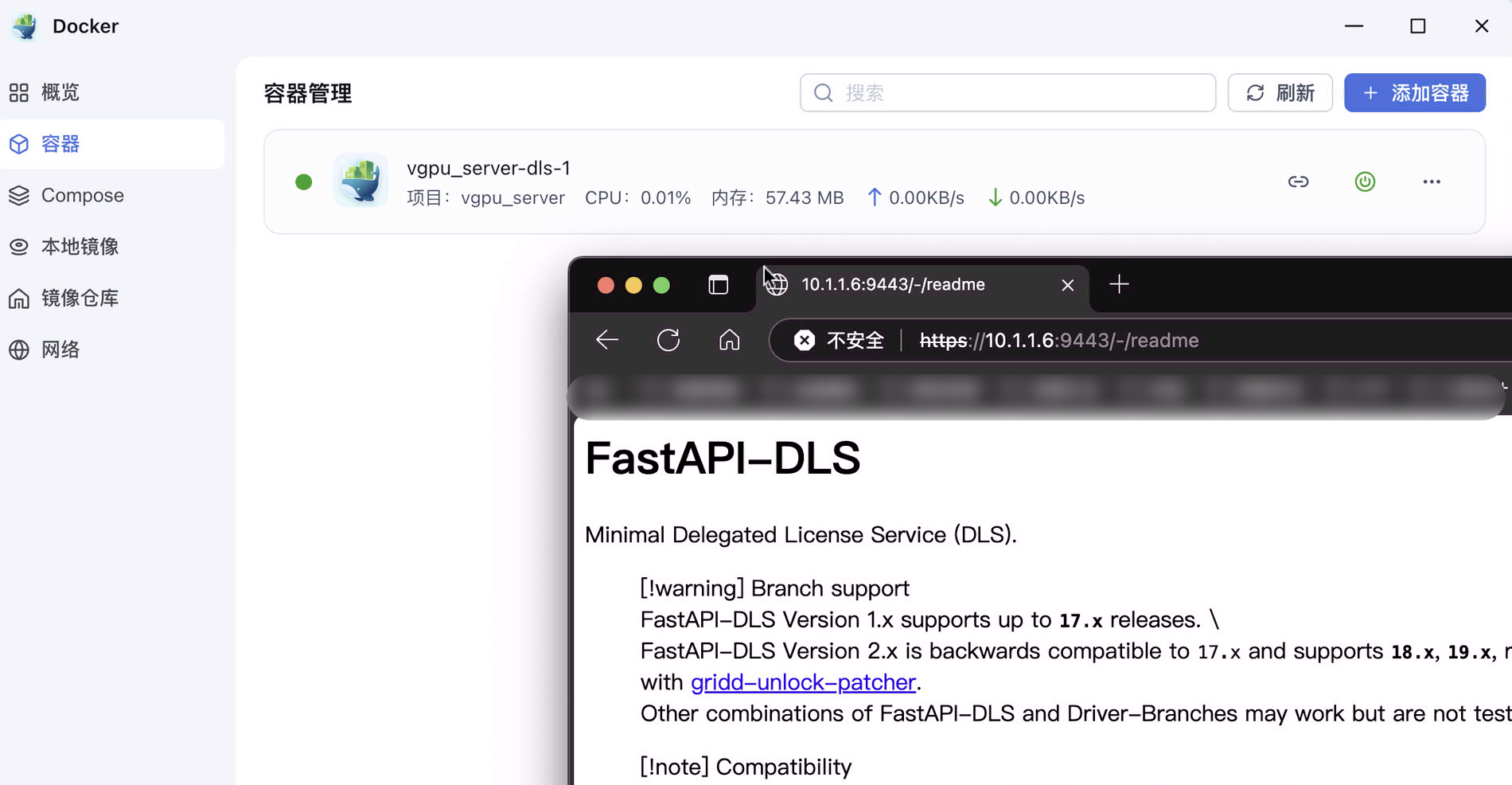Select the 10.1.1.6:9443/-/readme tab
This screenshot has height=785, width=1512.
tap(922, 285)
